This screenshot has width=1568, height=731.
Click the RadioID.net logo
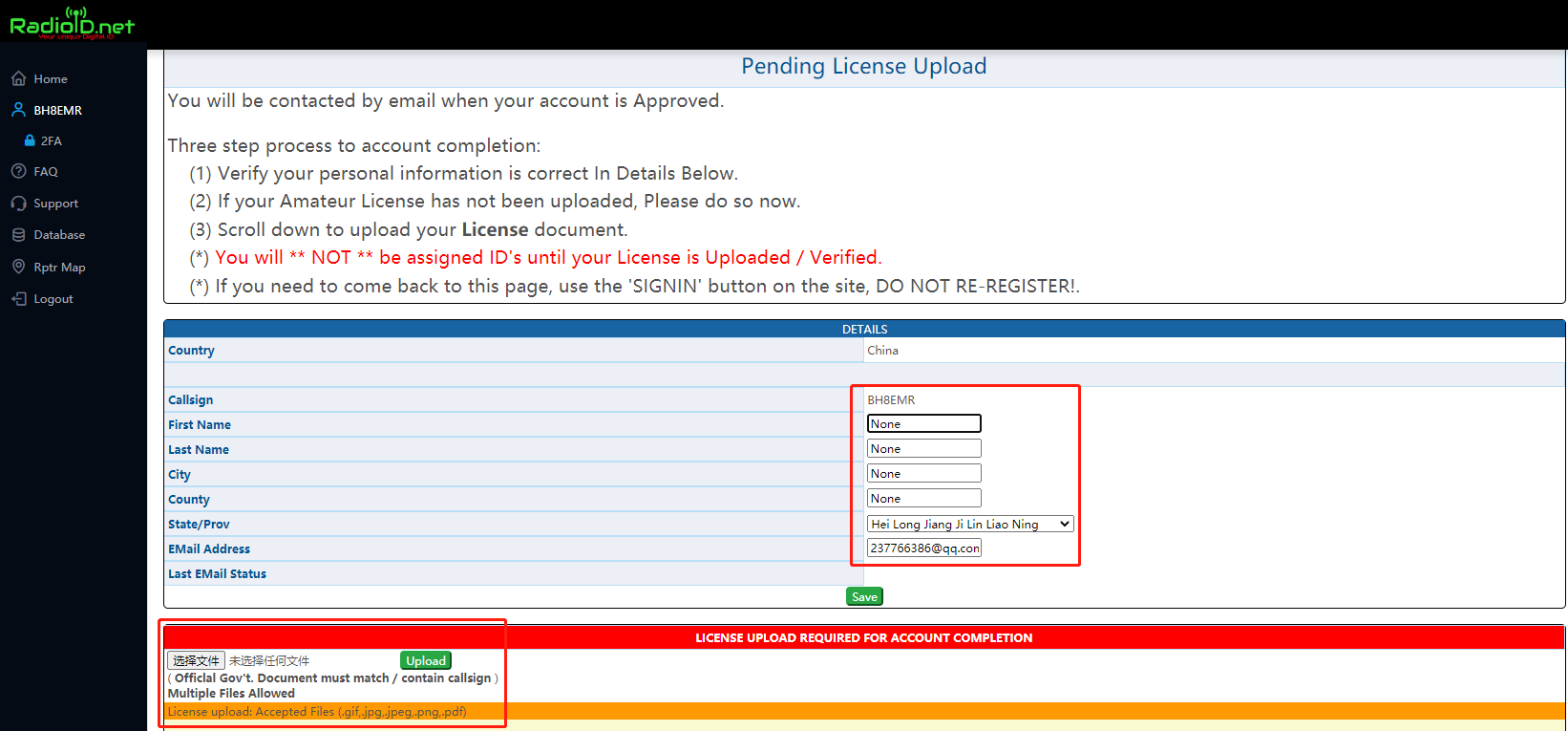pos(72,24)
